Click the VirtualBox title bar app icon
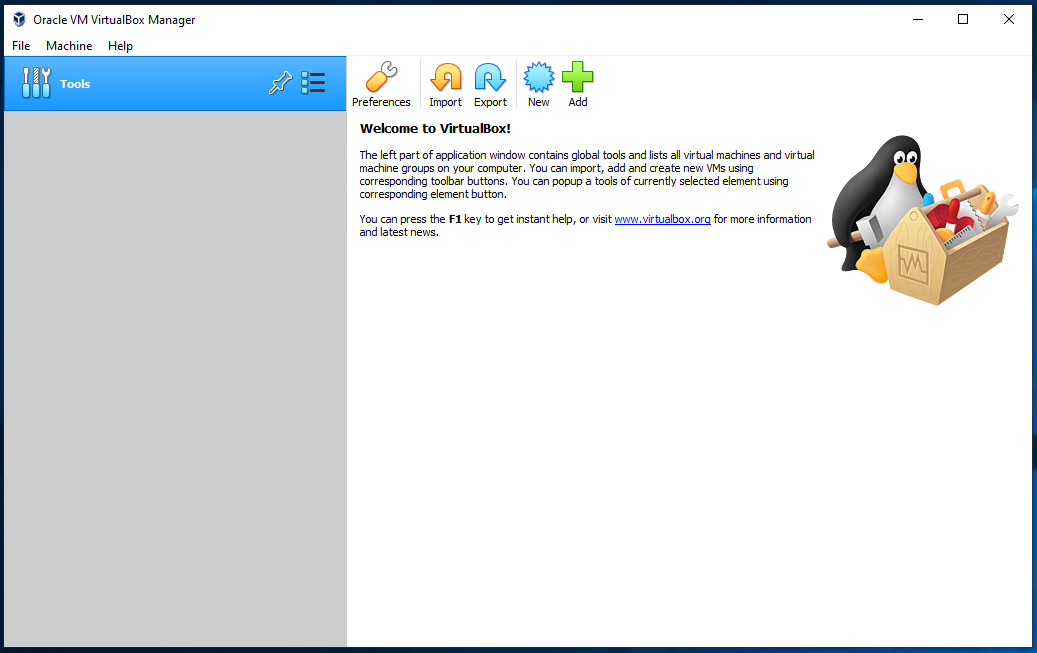Image resolution: width=1037 pixels, height=653 pixels. point(19,19)
